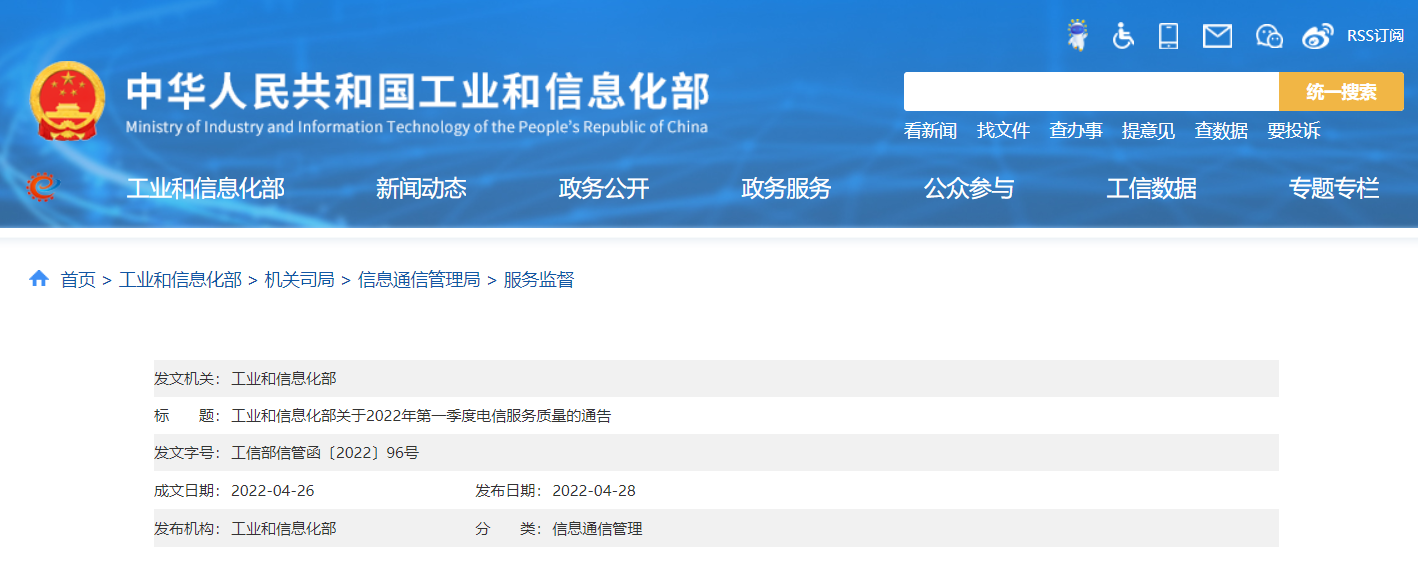Open the wheelchair accessibility mode icon
Image resolution: width=1418 pixels, height=571 pixels.
tap(1123, 36)
